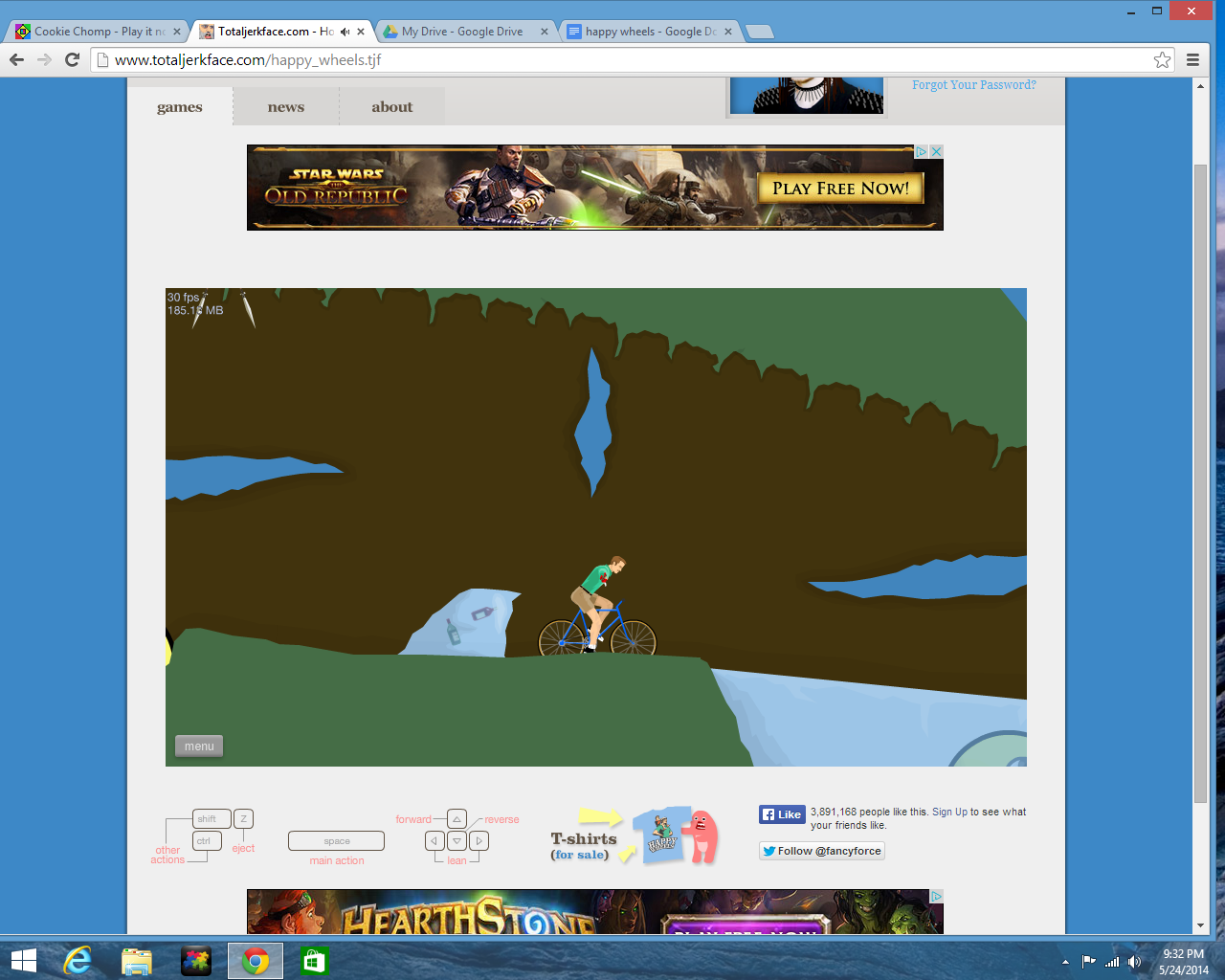The width and height of the screenshot is (1225, 980).
Task: Click the Z eject key icon
Action: (x=243, y=818)
